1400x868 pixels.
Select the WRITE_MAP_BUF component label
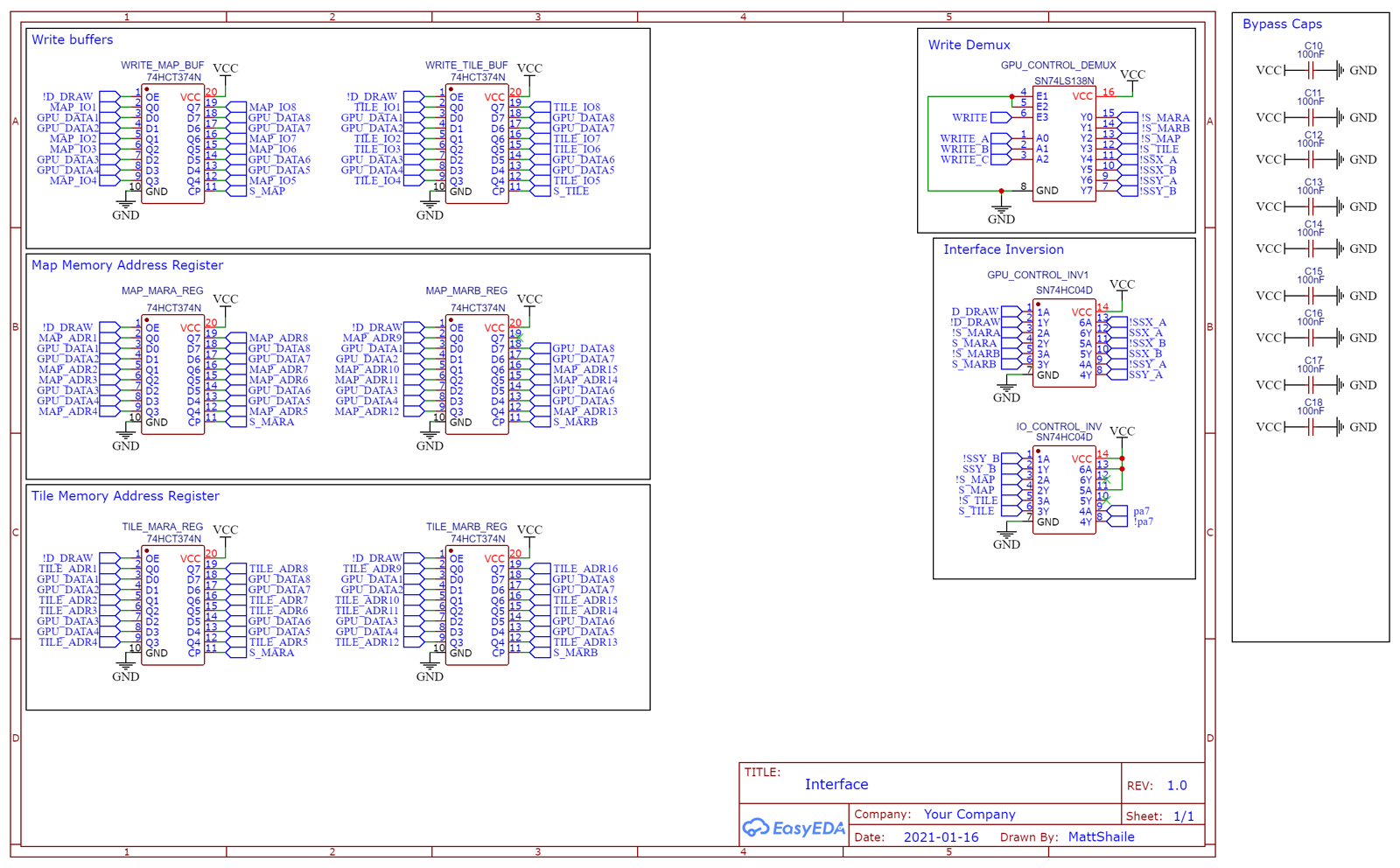162,66
